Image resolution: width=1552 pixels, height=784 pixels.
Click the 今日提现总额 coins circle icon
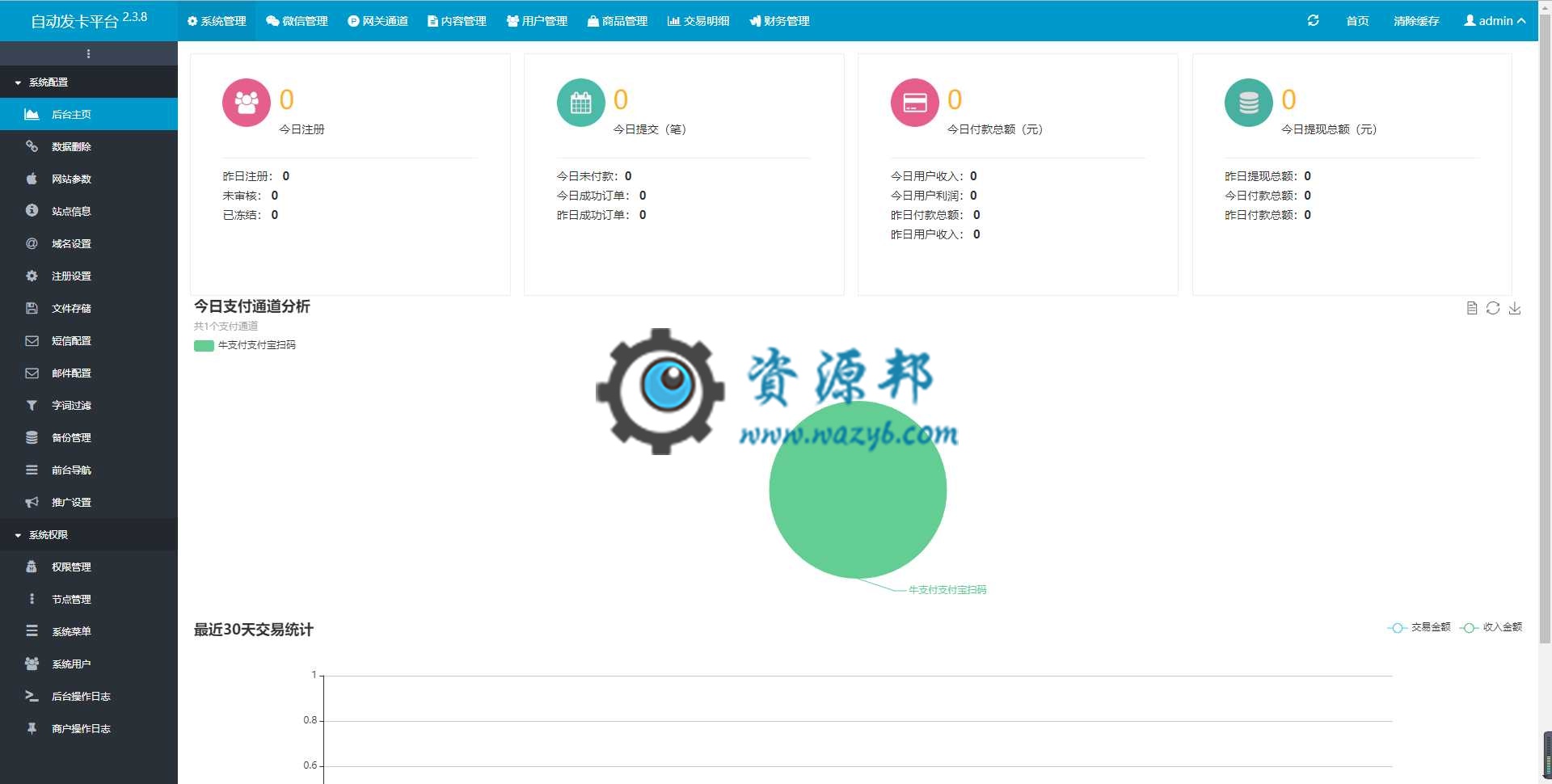tap(1249, 103)
